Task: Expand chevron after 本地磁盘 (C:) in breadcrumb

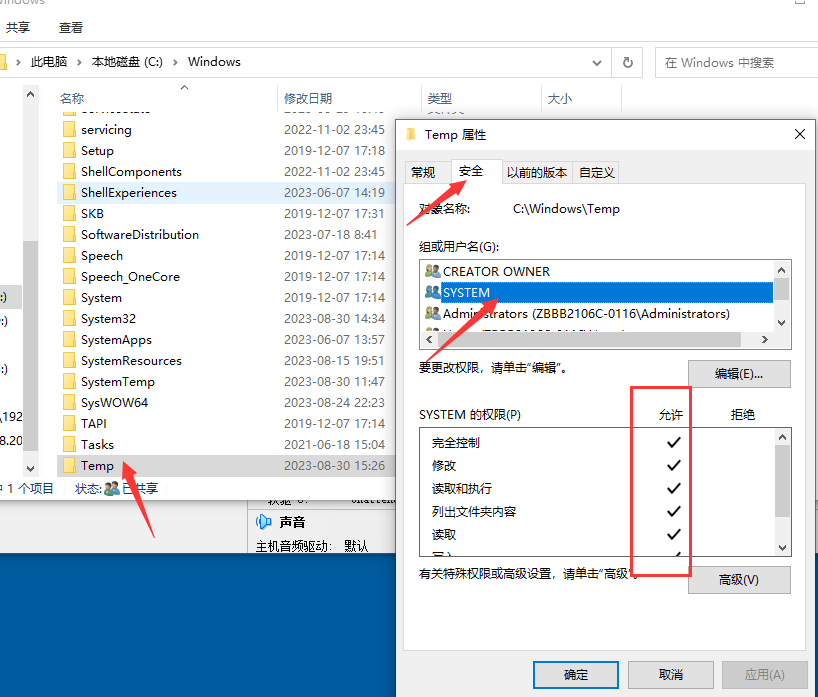Action: click(175, 62)
